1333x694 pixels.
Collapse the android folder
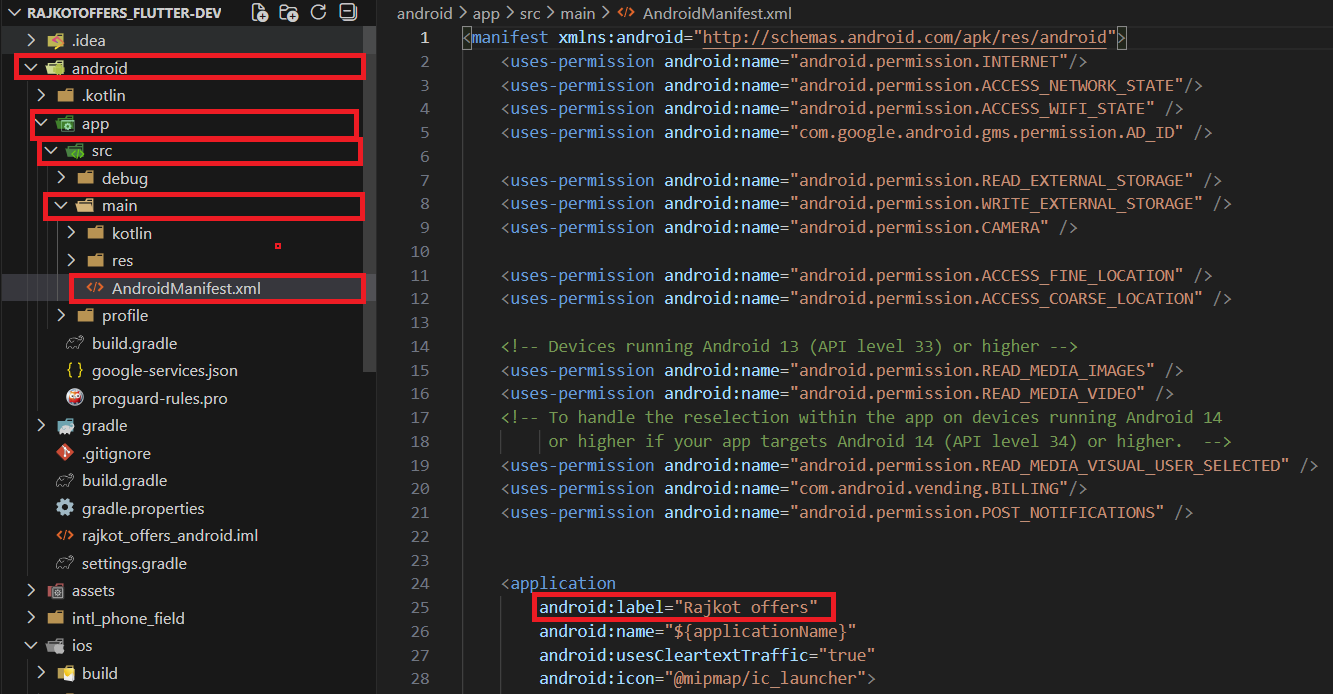tap(99, 68)
